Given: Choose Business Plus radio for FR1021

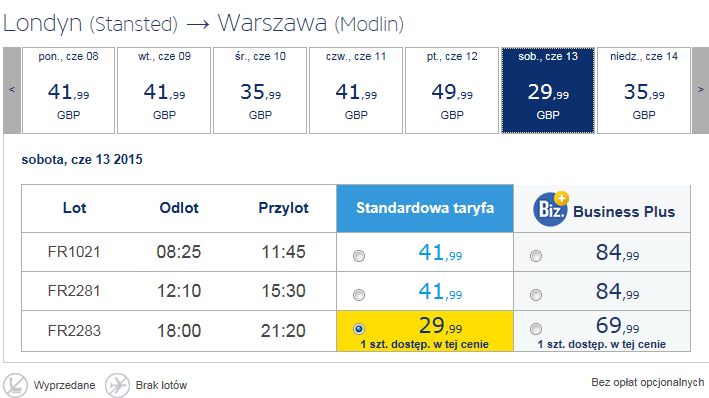Looking at the screenshot, I should pos(536,256).
